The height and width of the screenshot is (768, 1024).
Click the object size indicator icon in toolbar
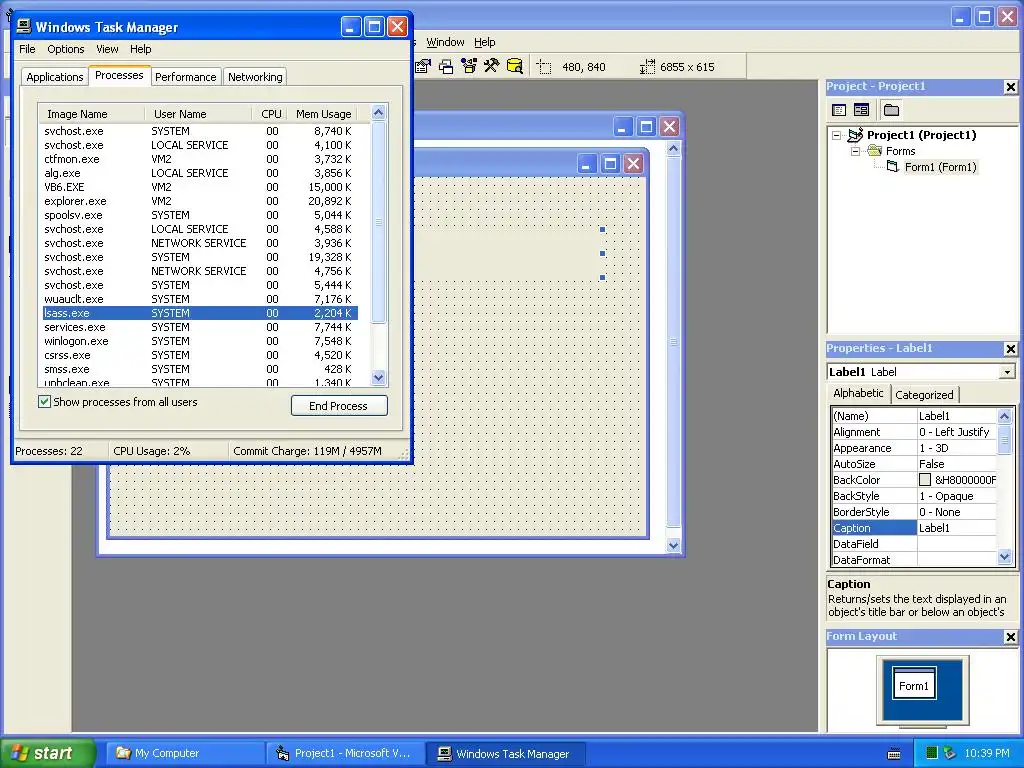[647, 67]
